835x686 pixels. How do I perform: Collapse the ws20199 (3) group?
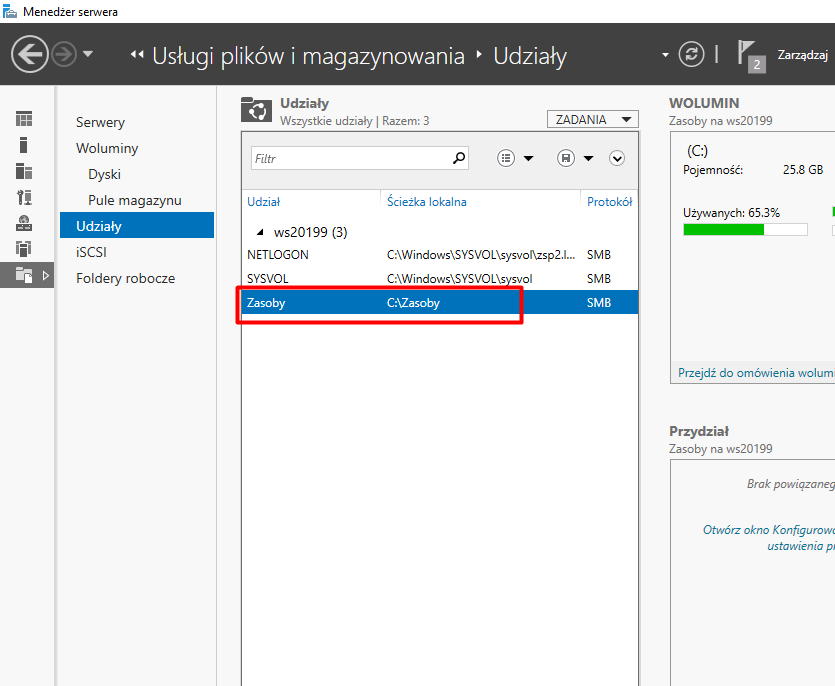tap(264, 232)
